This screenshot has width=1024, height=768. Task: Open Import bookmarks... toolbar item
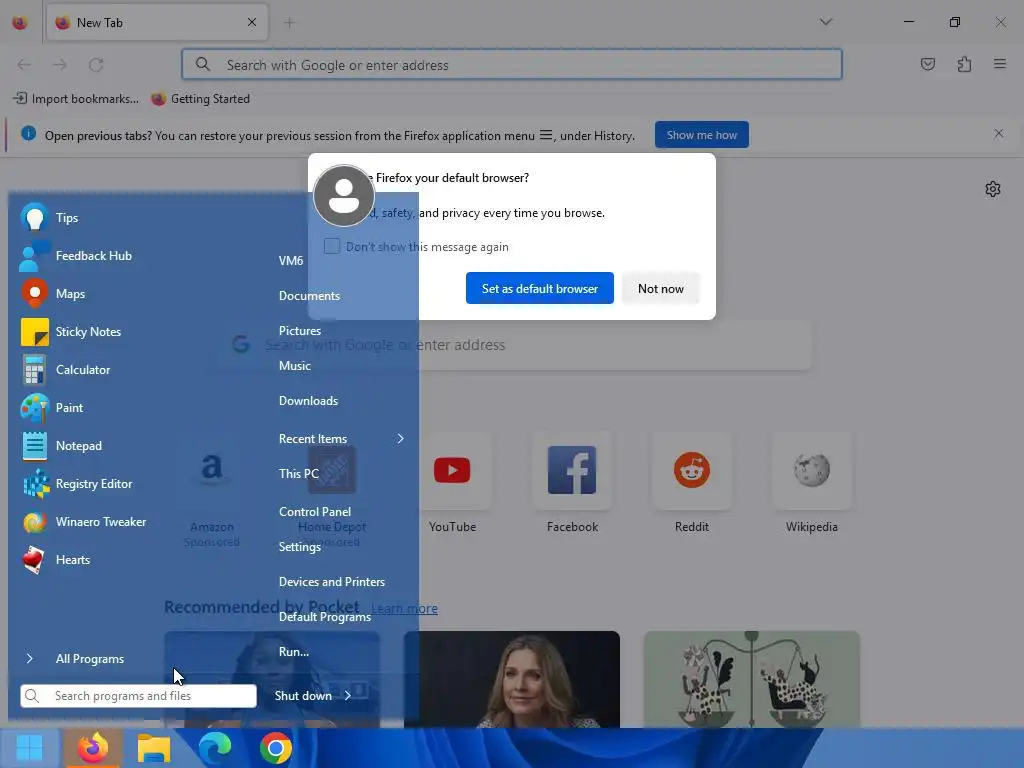pyautogui.click(x=76, y=99)
